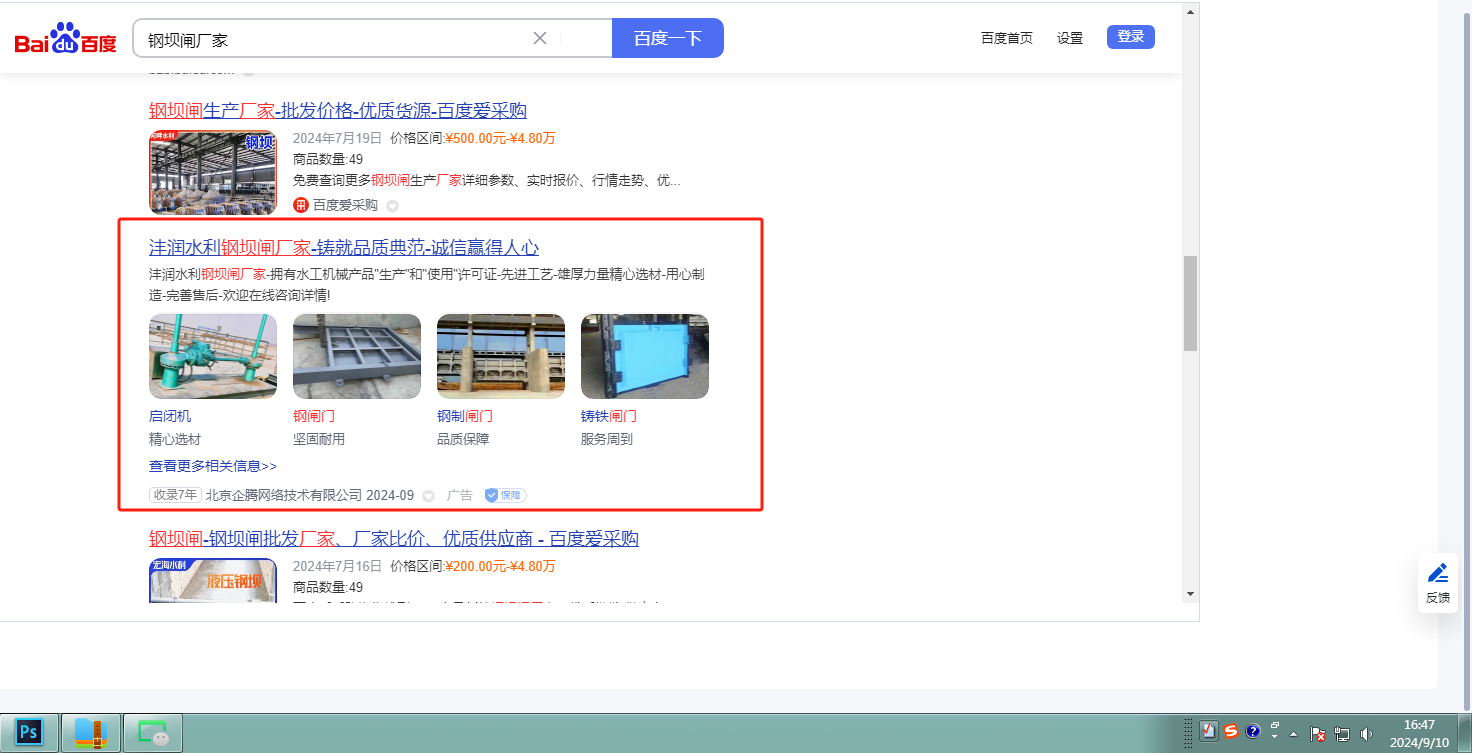
Task: Click the vertical scrollbar thumb
Action: pos(1190,303)
